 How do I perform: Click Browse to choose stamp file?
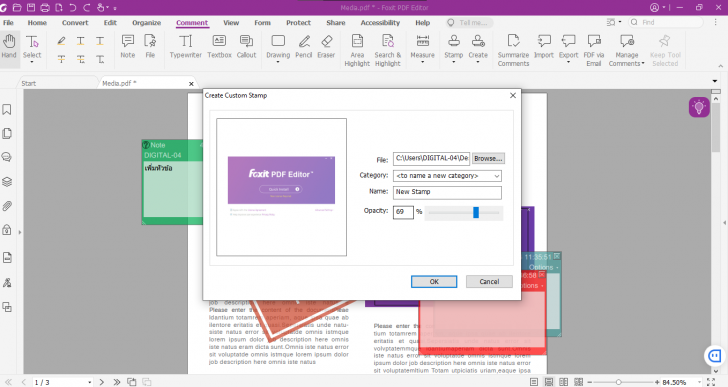(488, 158)
